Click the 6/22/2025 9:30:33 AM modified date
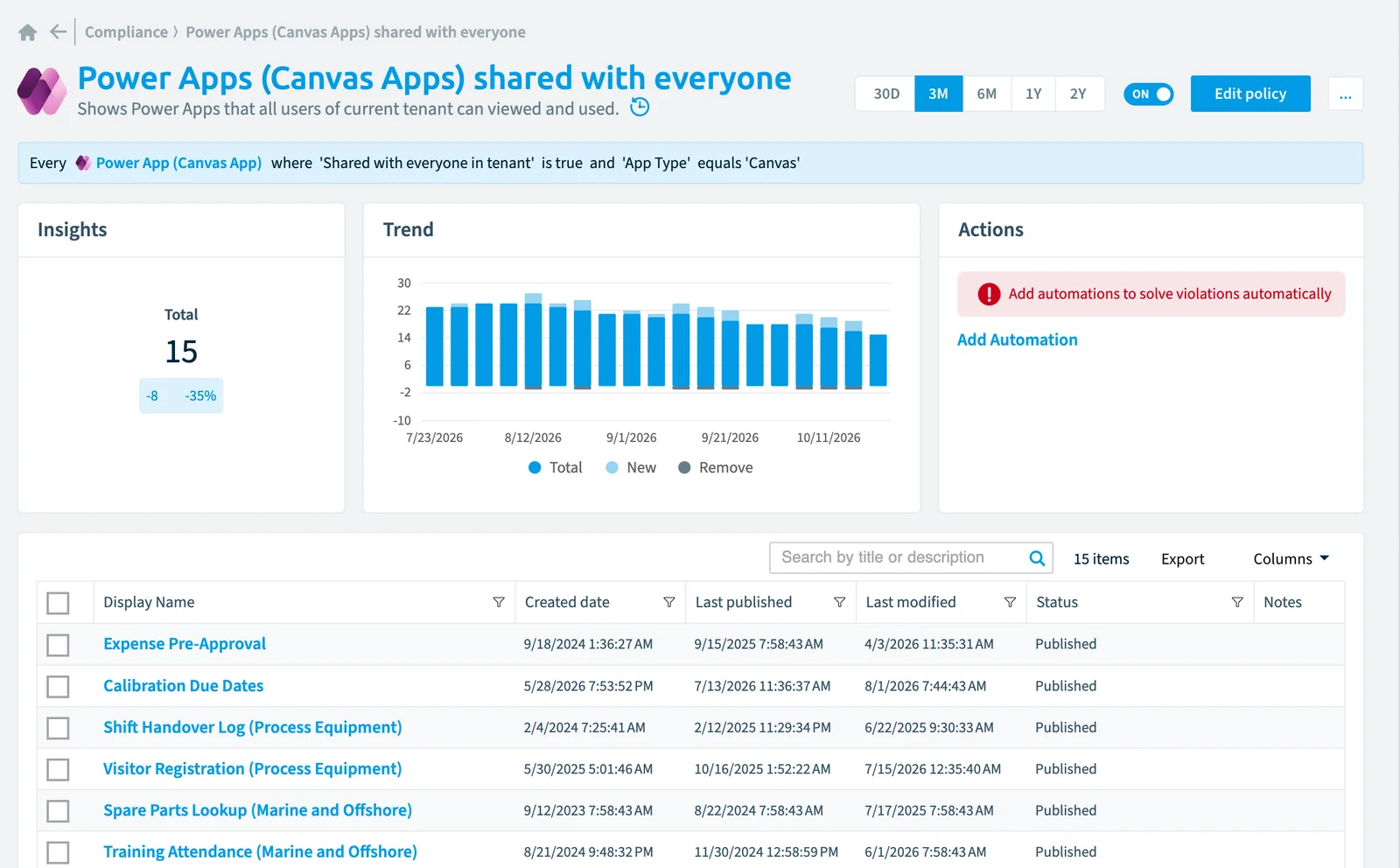 click(929, 727)
